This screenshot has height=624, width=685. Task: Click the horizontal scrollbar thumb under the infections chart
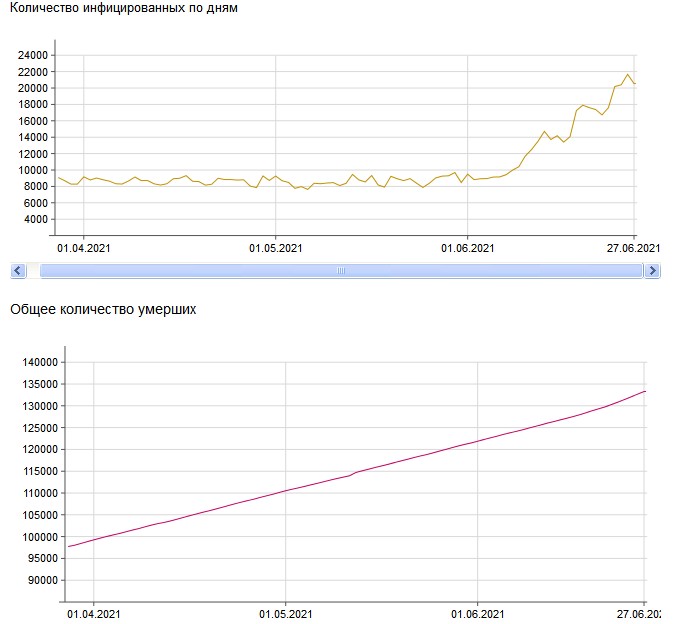point(340,271)
